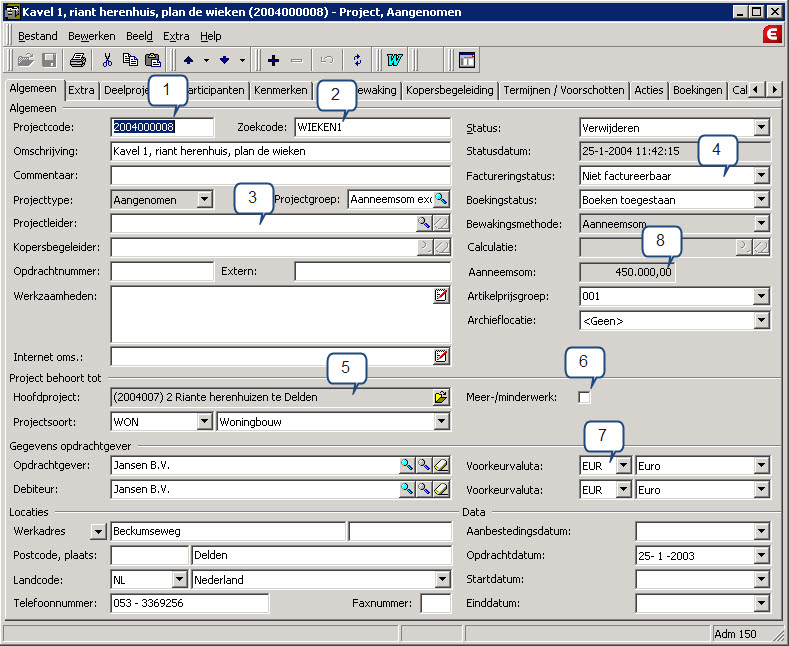Screen dimensions: 789x646
Task: Open the Werkzaamheden text editor icon
Action: coord(441,295)
